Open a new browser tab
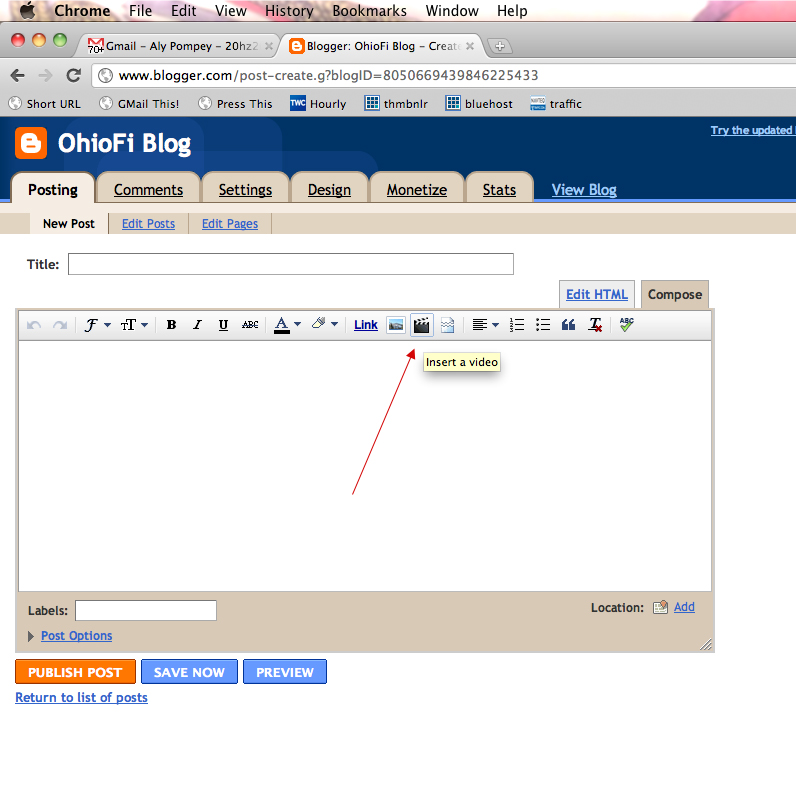Screen dimensions: 796x796 500,46
